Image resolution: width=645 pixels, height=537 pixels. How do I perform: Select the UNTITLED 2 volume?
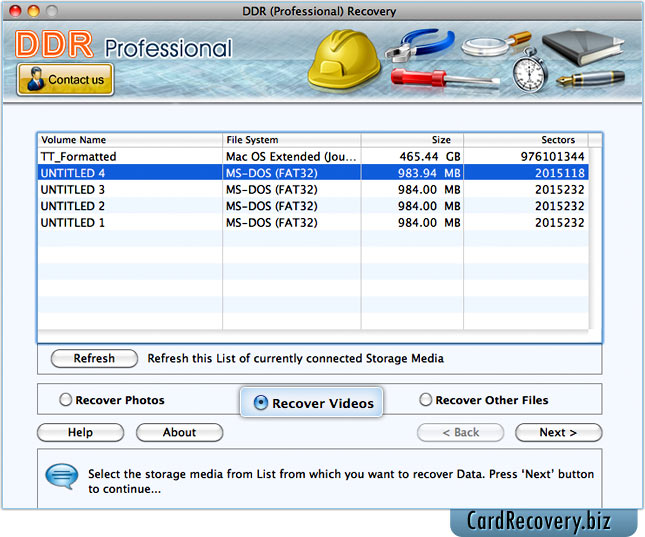point(313,206)
